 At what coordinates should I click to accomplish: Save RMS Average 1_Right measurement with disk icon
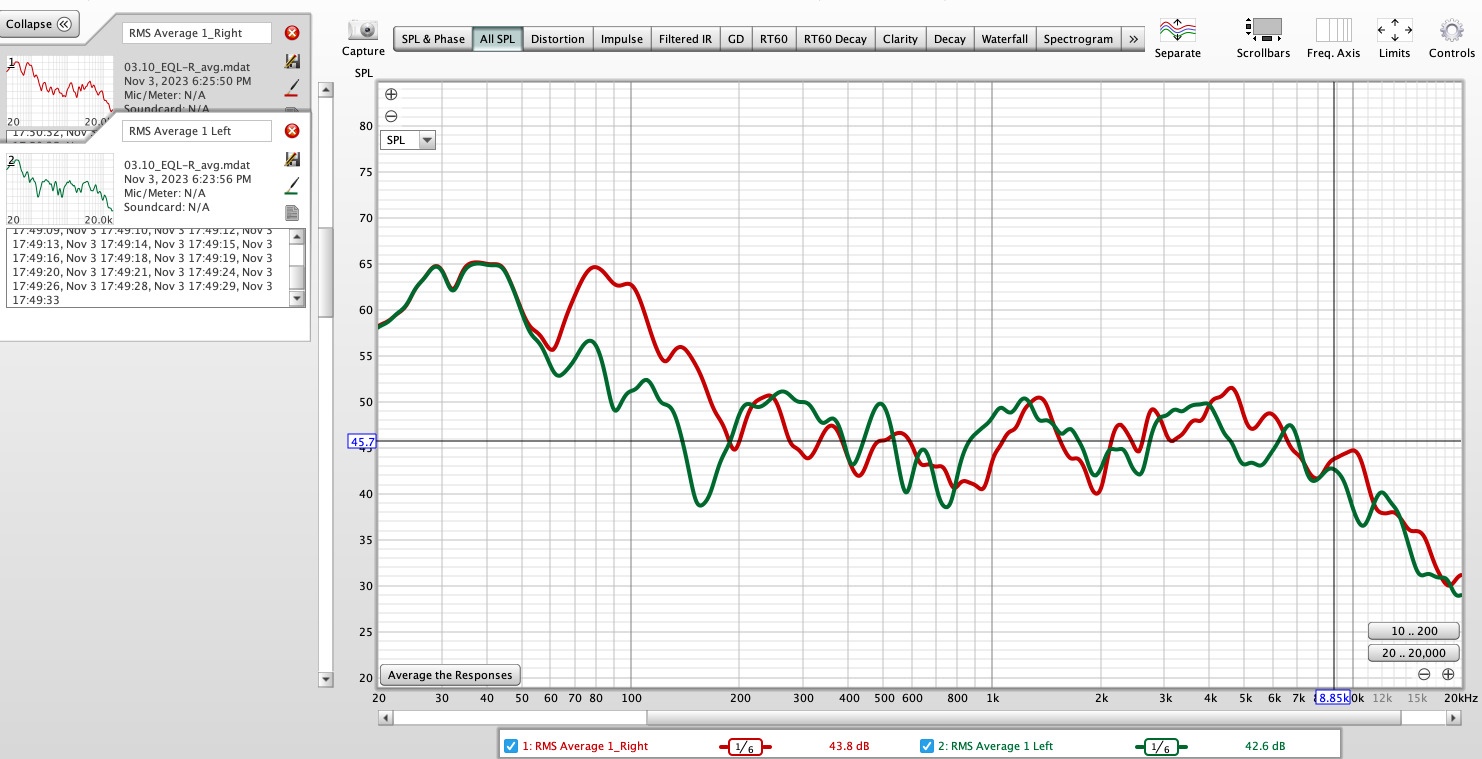(x=293, y=62)
